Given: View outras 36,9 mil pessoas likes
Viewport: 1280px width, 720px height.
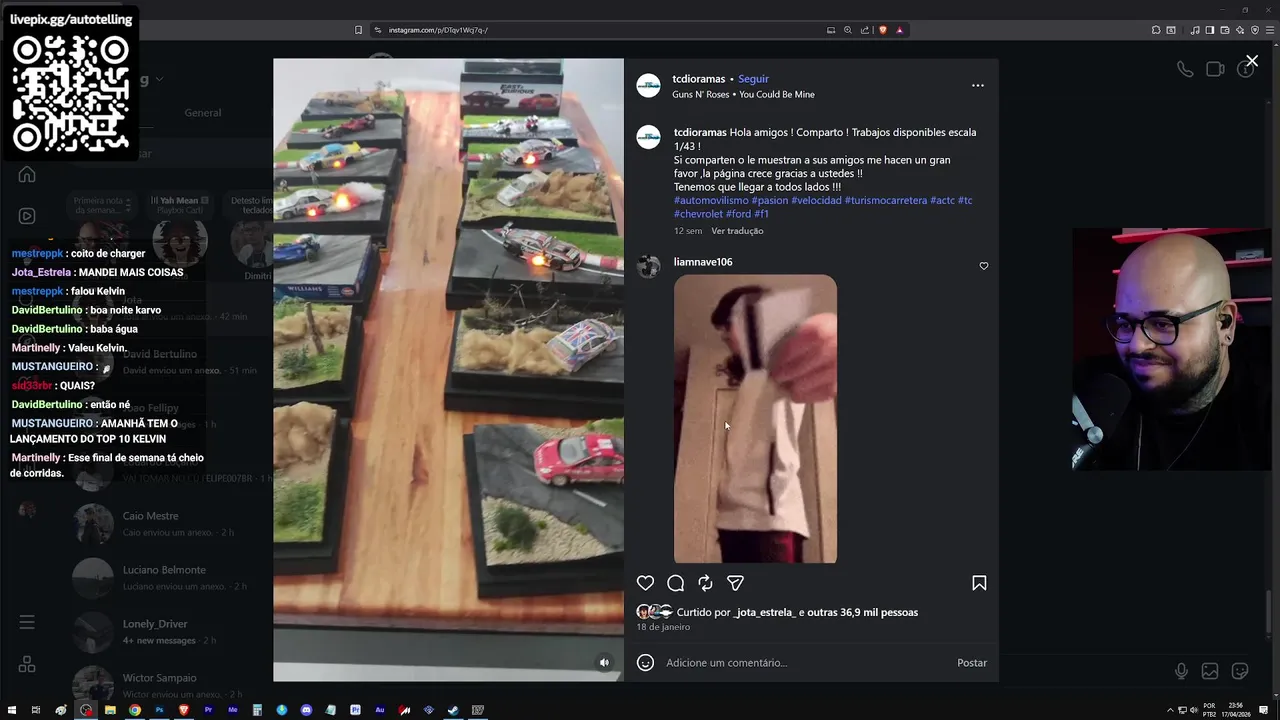Looking at the screenshot, I should pos(863,612).
